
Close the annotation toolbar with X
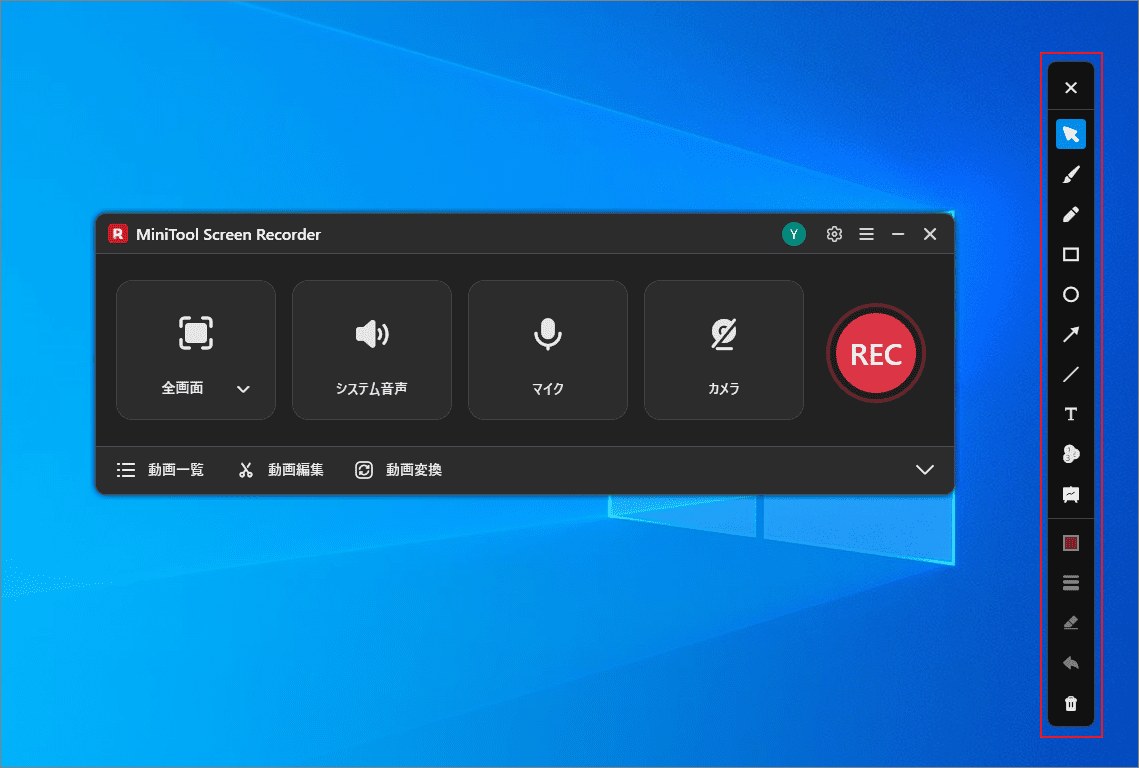point(1071,88)
